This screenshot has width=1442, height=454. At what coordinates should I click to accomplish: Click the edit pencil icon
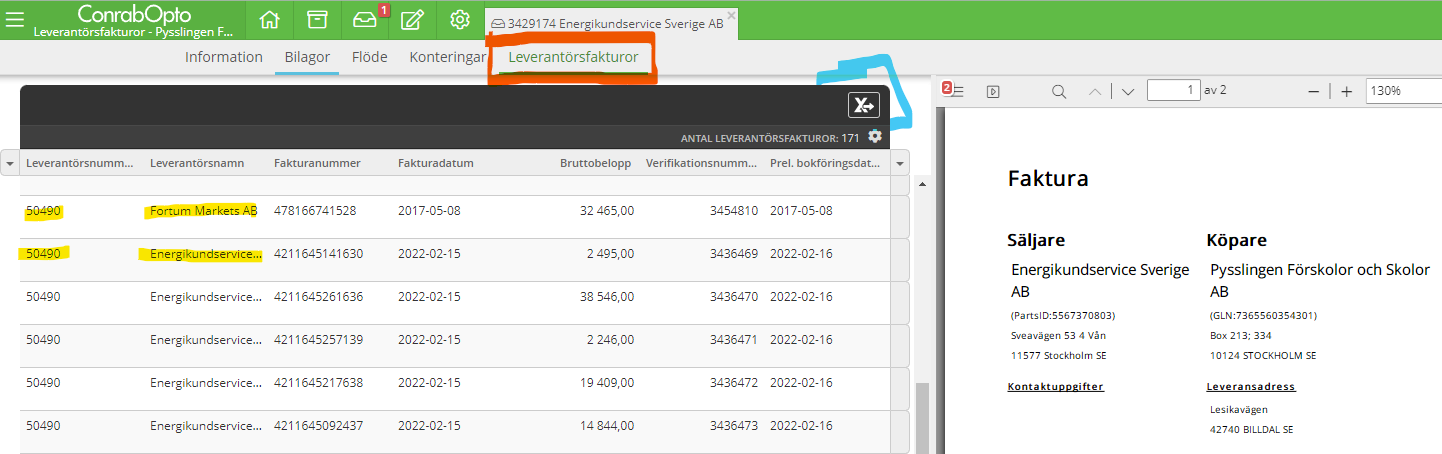point(411,21)
